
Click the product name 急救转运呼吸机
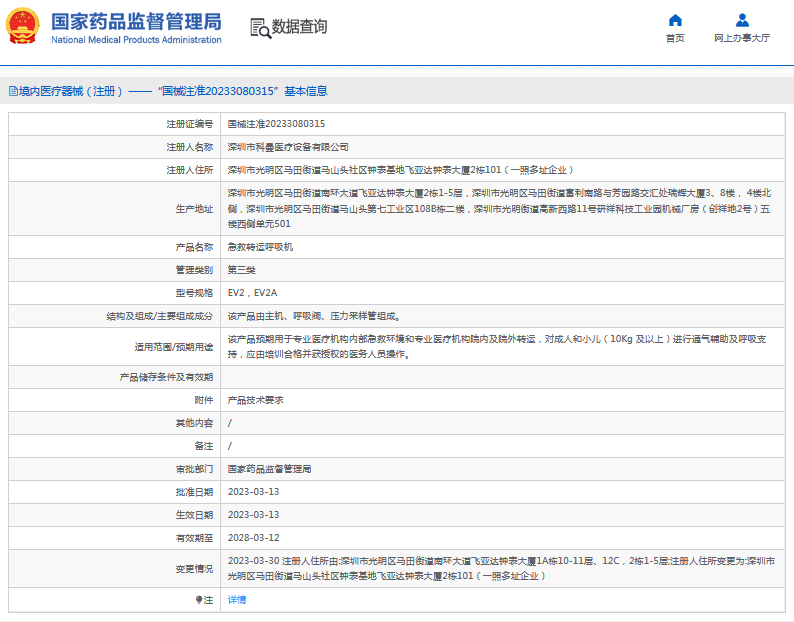pos(260,247)
